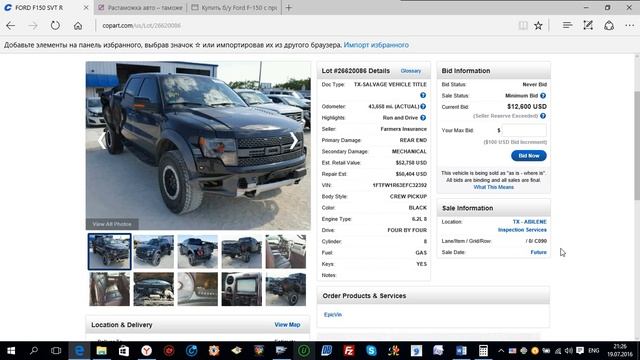The height and width of the screenshot is (360, 640).
Task: Show hidden system tray icons chevron
Action: [x=501, y=351]
